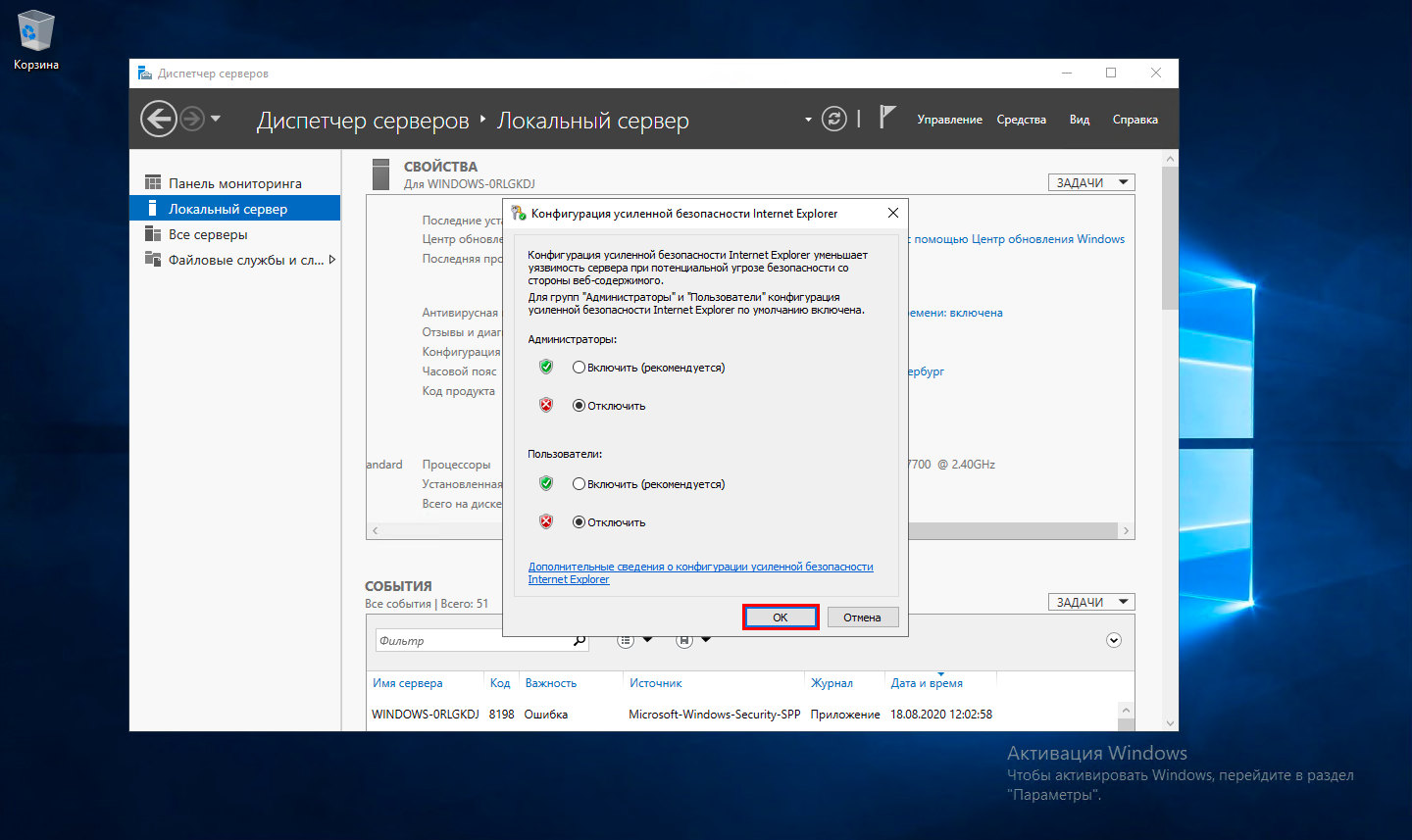Image resolution: width=1412 pixels, height=840 pixels.
Task: Open the Управление menu
Action: (949, 120)
